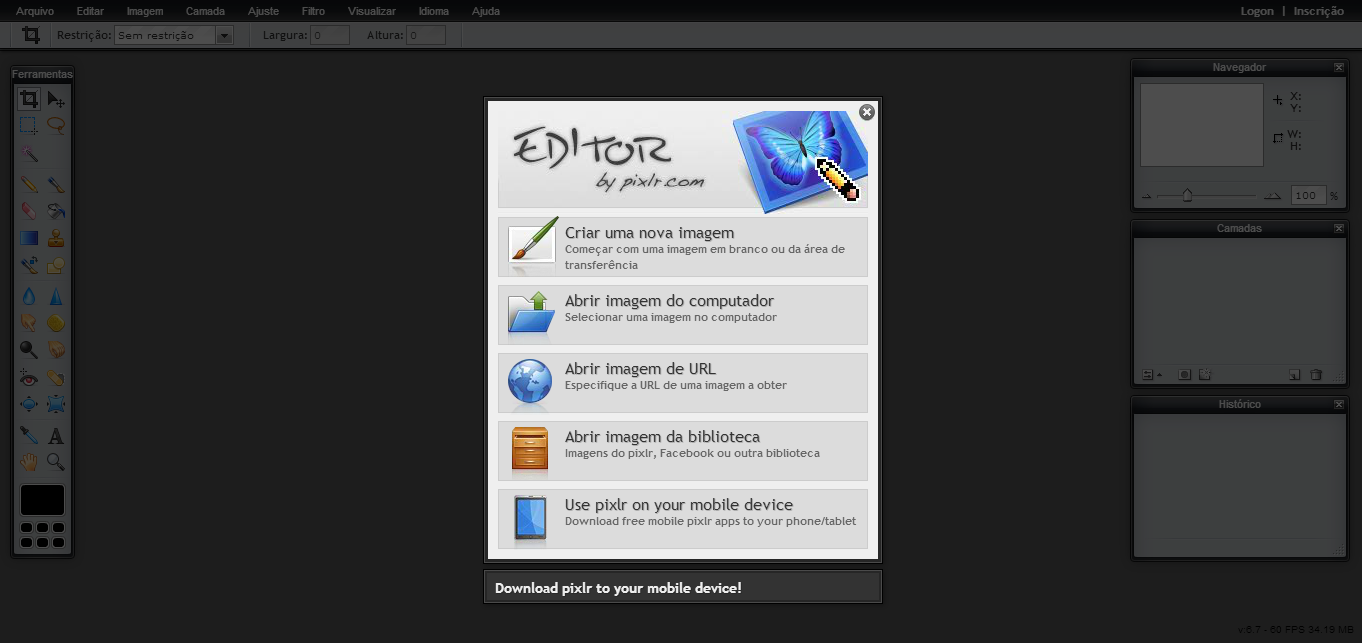
Task: Close the Histórico panel
Action: 1339,405
